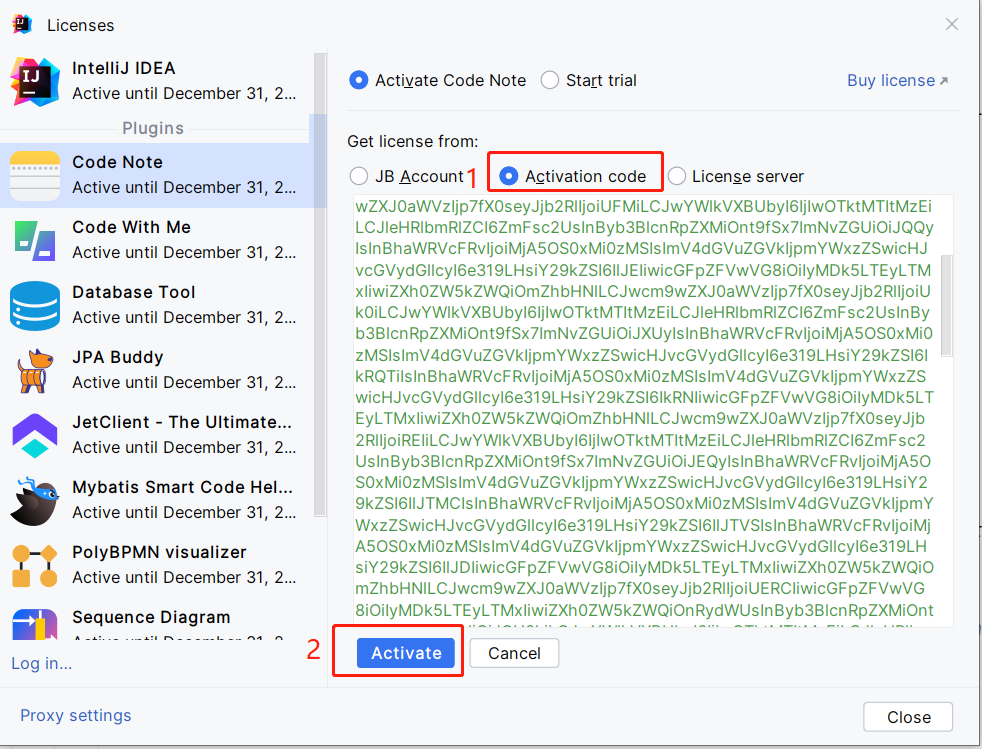Select the Code Note plugin name
This screenshot has width=982, height=749.
click(x=117, y=162)
